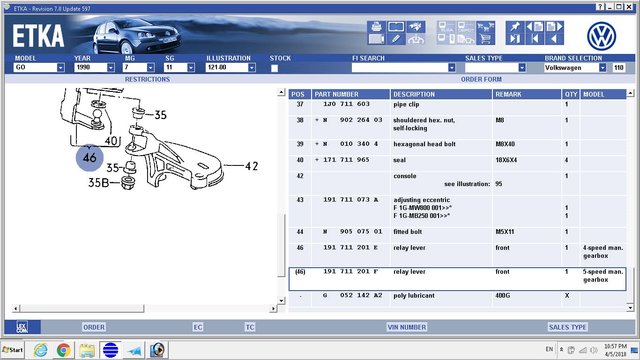Go to next page with right-arrow document icon

click(x=554, y=27)
